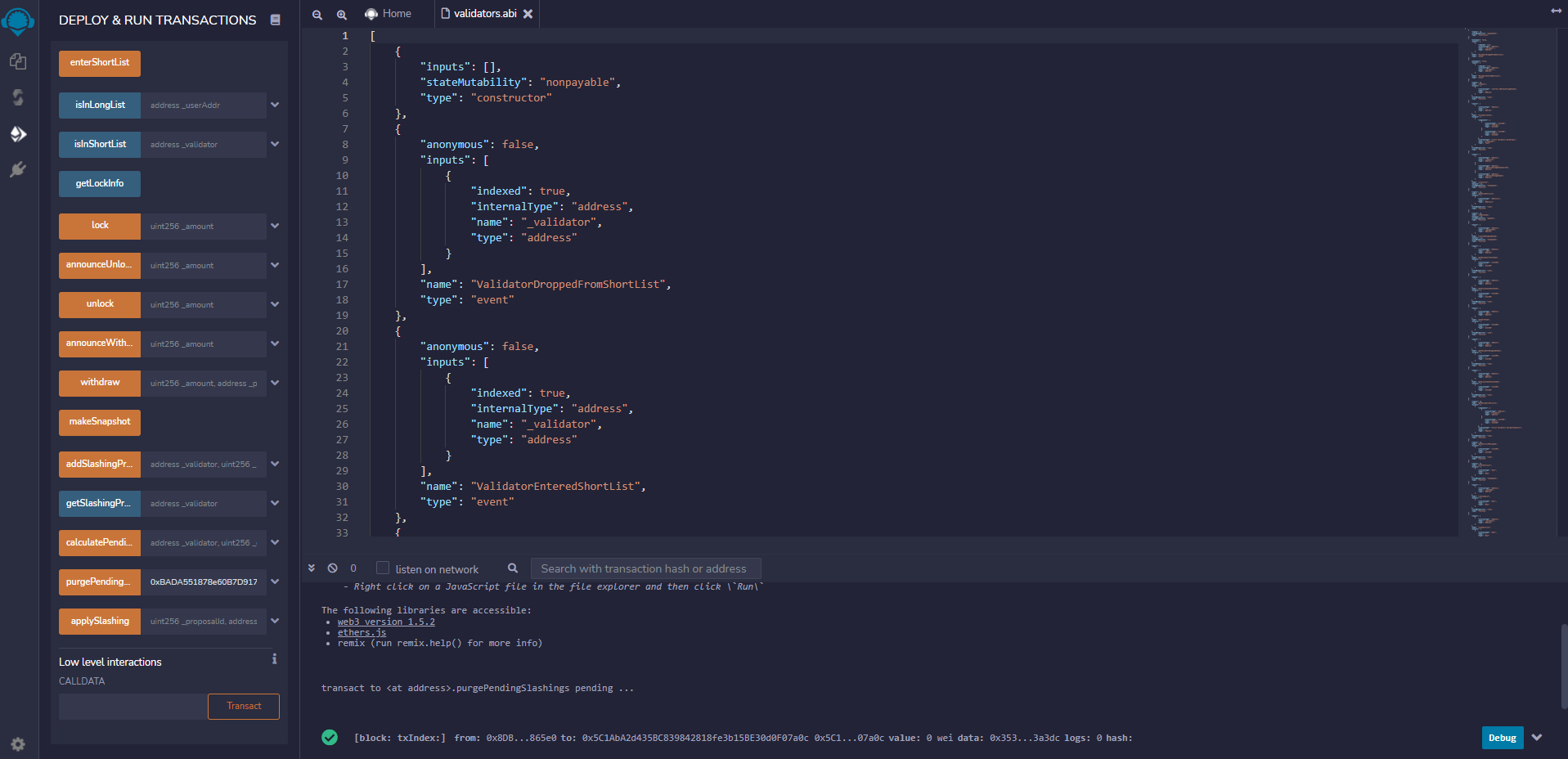Open the ethers.js link
Image resolution: width=1568 pixels, height=759 pixels.
[x=362, y=632]
